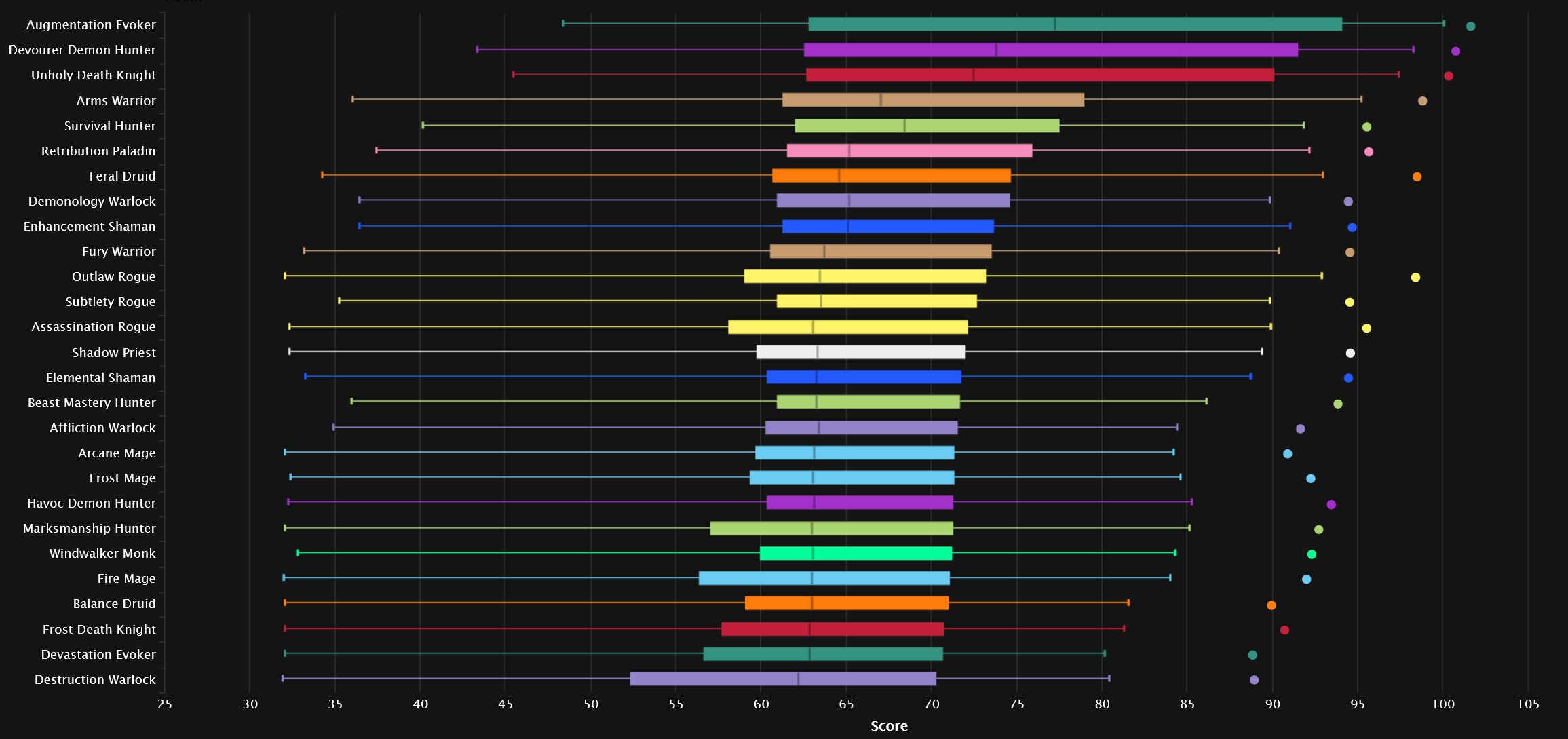Screen dimensions: 1568x739
Task: Click the Unholy Death Knight outlier dot
Action: tap(1449, 76)
